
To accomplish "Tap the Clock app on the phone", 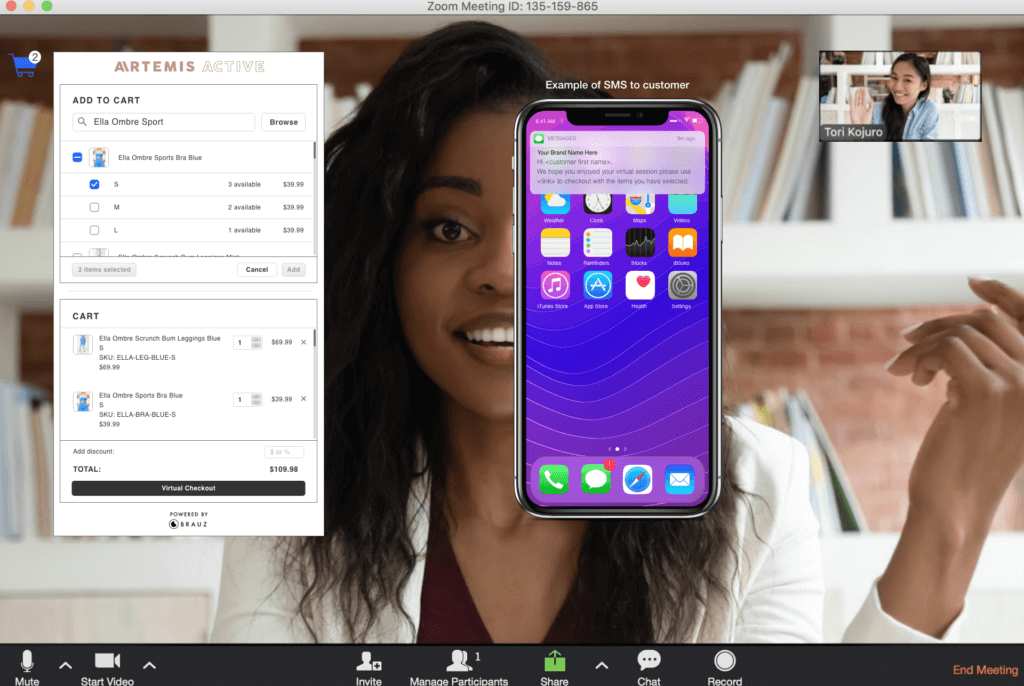I will click(597, 203).
